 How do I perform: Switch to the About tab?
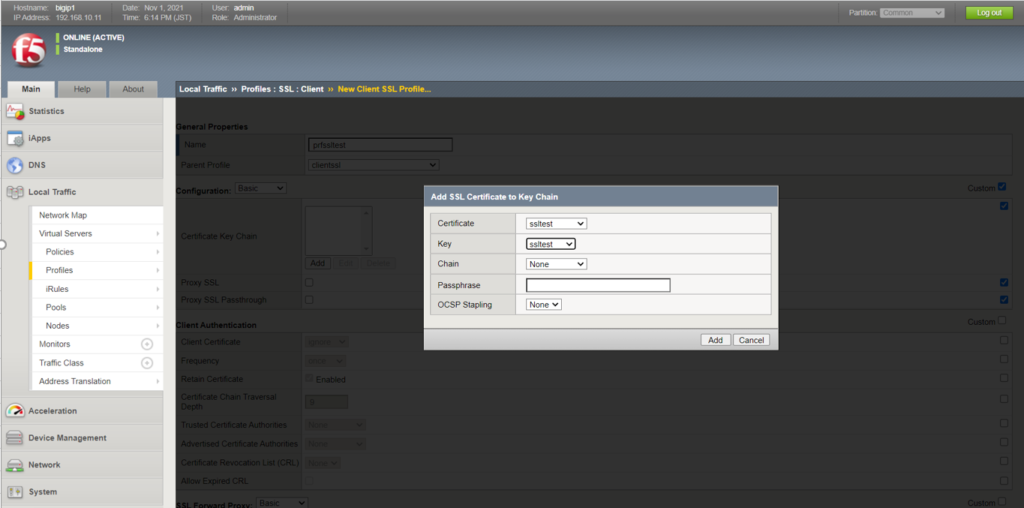133,89
